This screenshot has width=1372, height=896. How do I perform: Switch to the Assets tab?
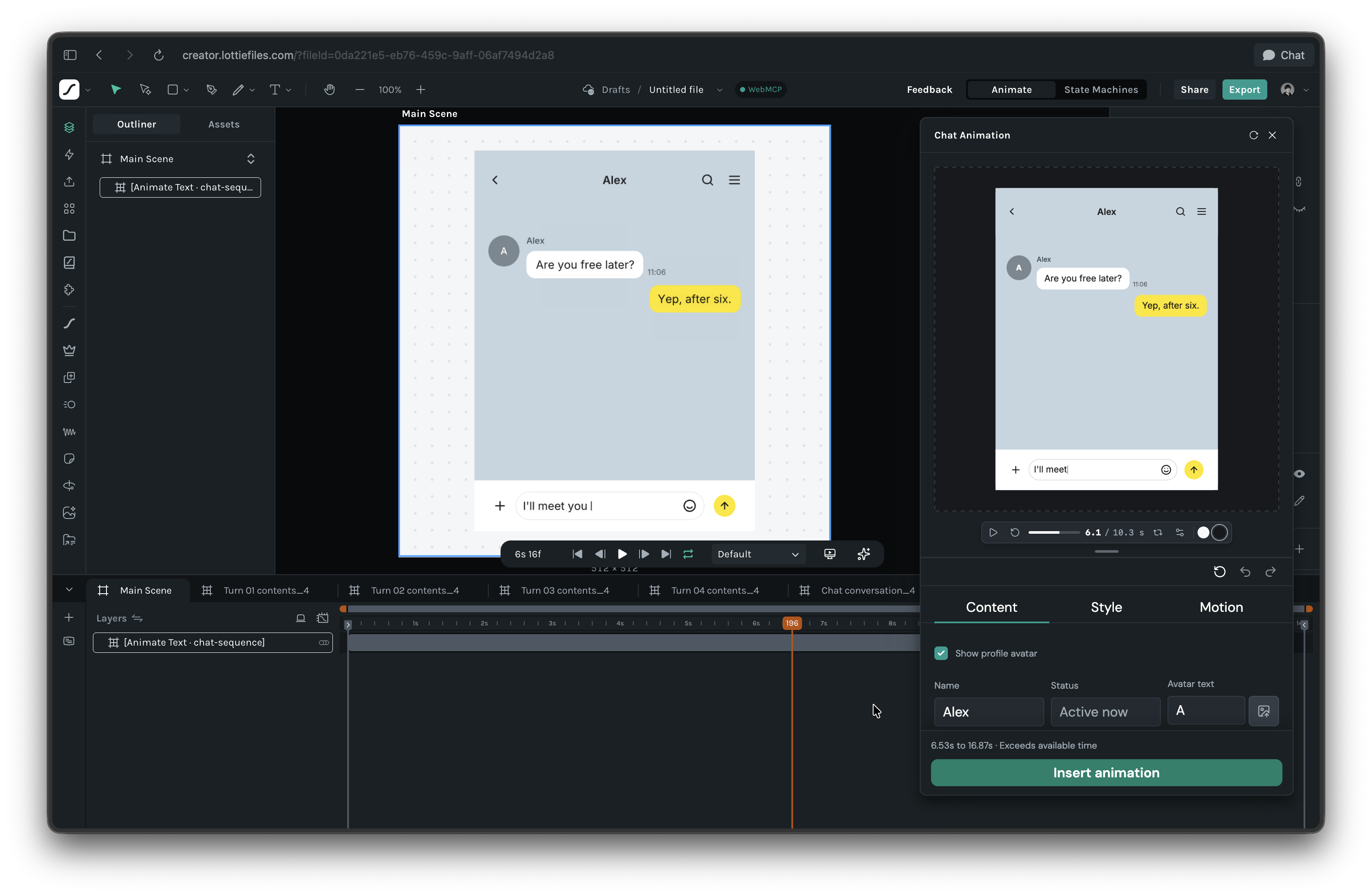224,124
